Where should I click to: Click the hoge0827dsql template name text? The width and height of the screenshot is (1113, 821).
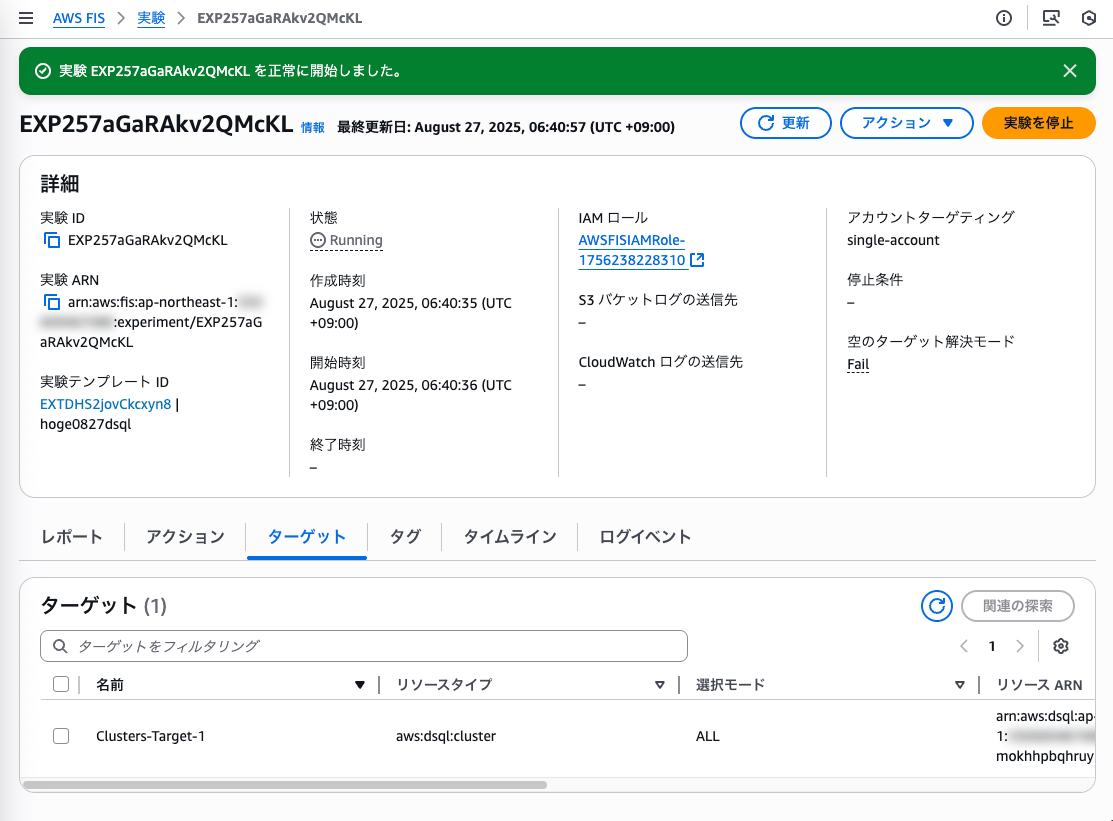pos(86,424)
